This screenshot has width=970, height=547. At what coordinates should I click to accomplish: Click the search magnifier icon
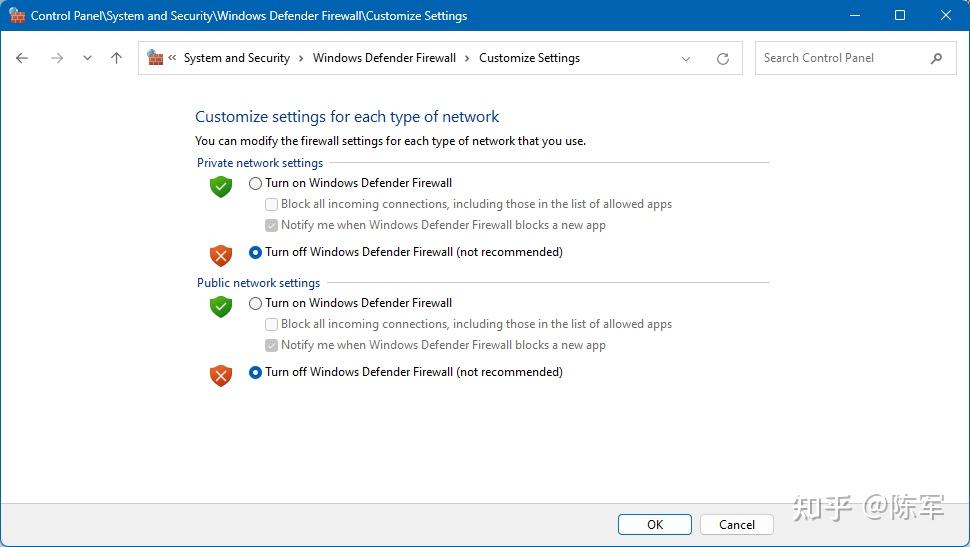pyautogui.click(x=936, y=58)
